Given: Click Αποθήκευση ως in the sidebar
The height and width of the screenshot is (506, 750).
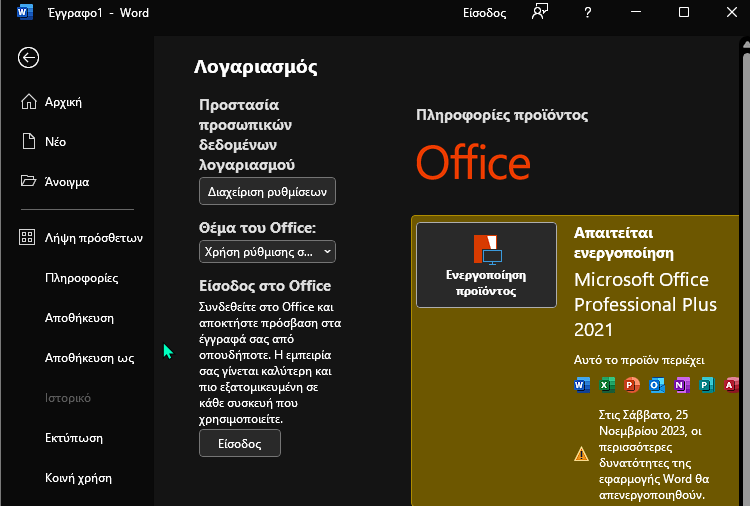Looking at the screenshot, I should click(89, 358).
